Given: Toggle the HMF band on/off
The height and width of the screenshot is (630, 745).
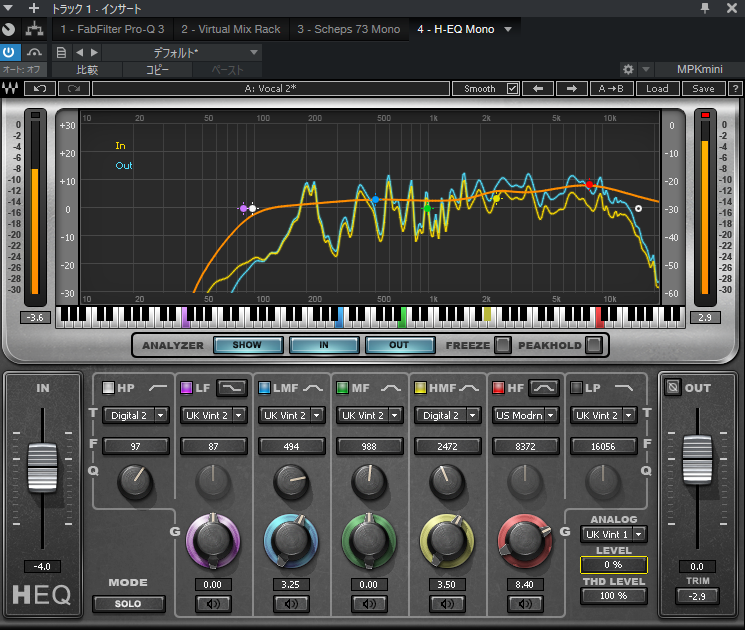Looking at the screenshot, I should click(x=420, y=388).
